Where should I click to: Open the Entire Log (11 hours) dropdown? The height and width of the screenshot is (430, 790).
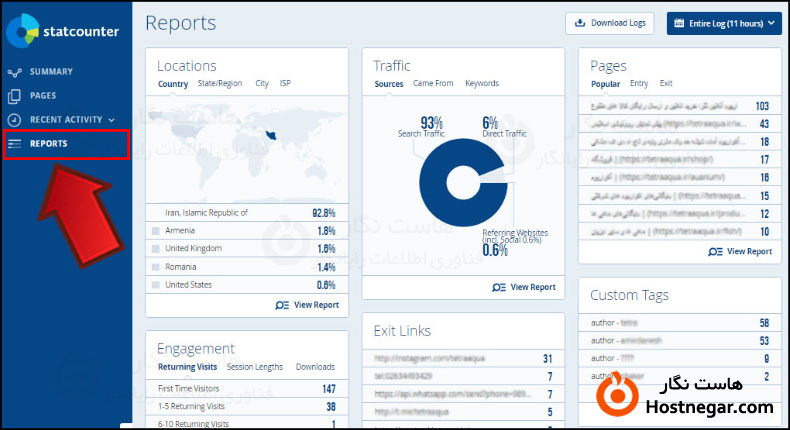pos(724,23)
